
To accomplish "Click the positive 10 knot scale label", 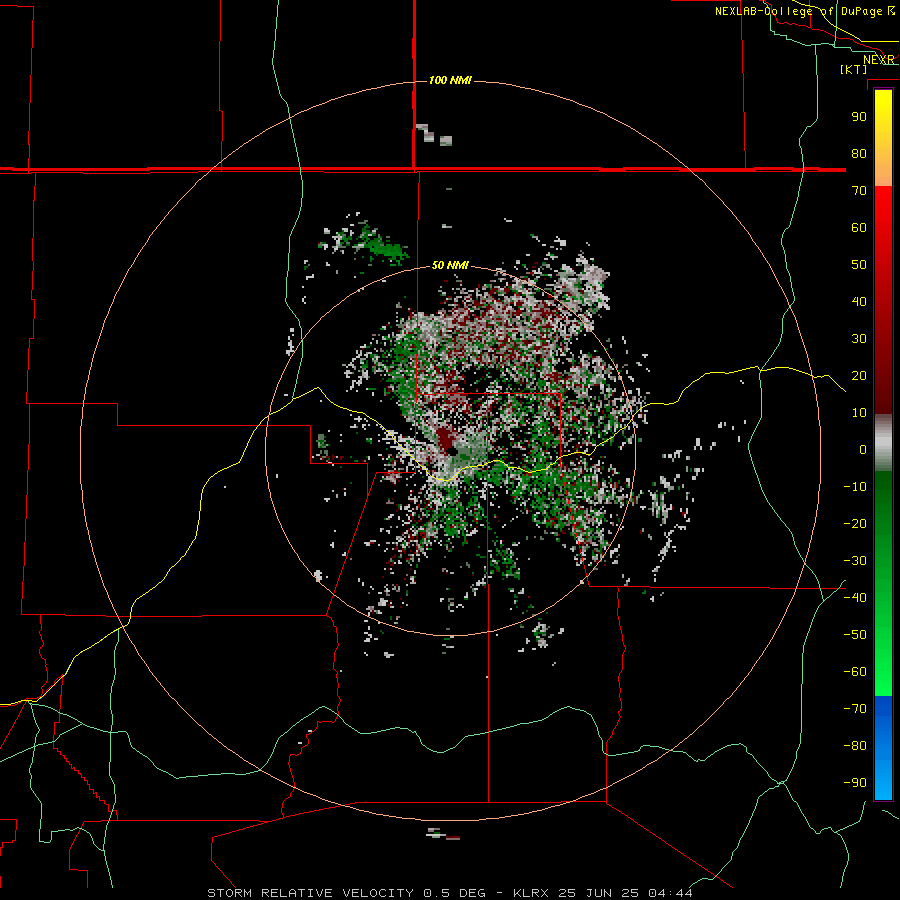I will (x=859, y=413).
